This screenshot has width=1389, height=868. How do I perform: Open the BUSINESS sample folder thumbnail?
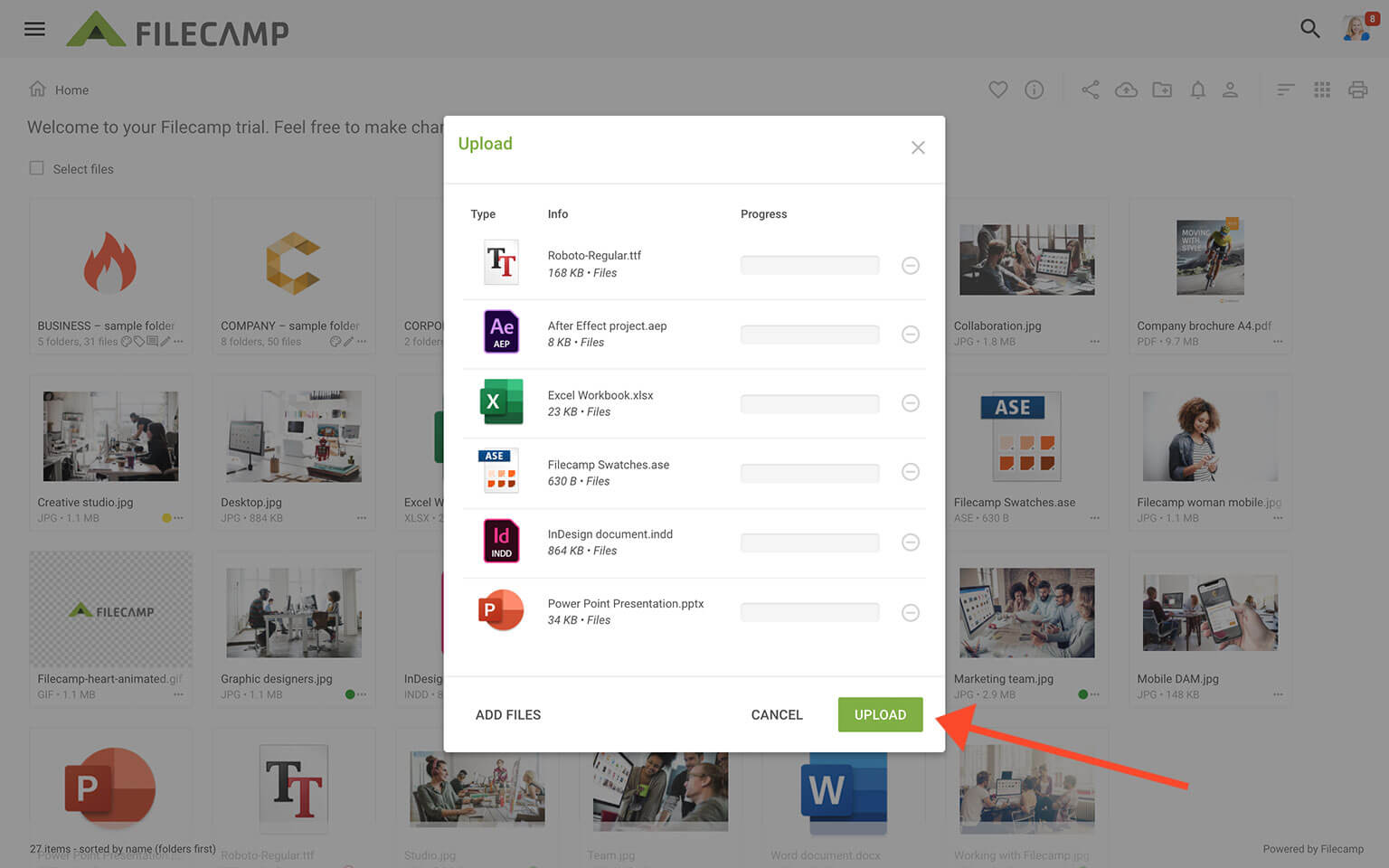110,261
